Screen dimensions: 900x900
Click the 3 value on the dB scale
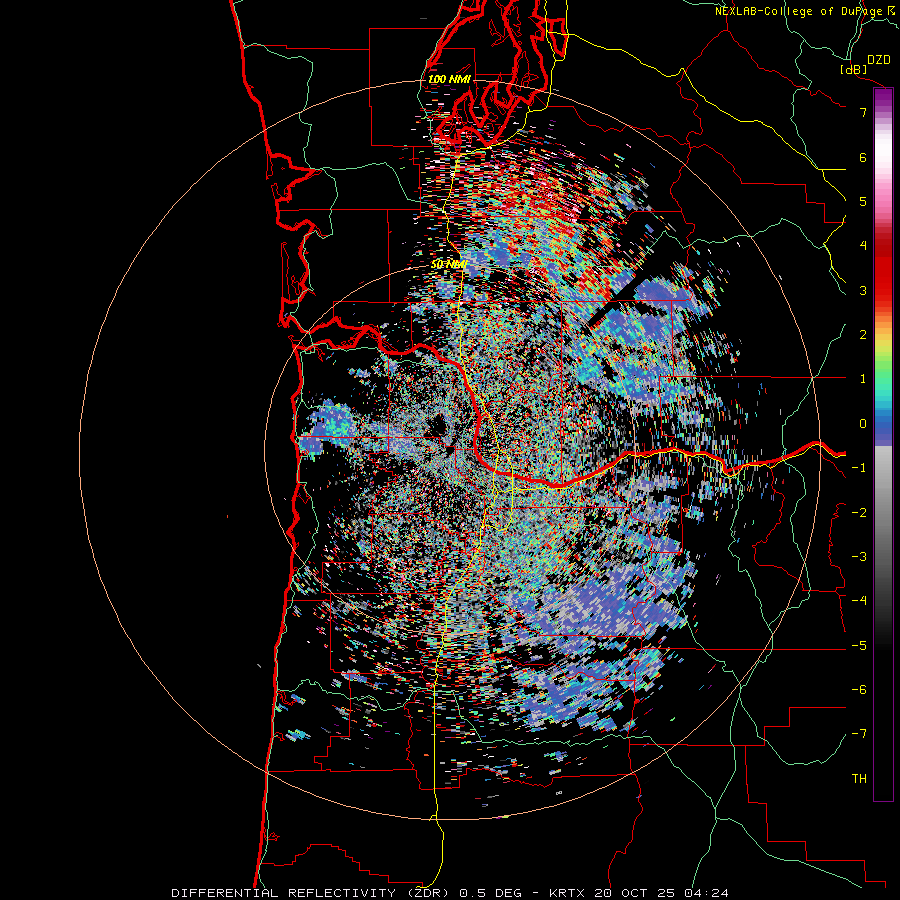(863, 290)
